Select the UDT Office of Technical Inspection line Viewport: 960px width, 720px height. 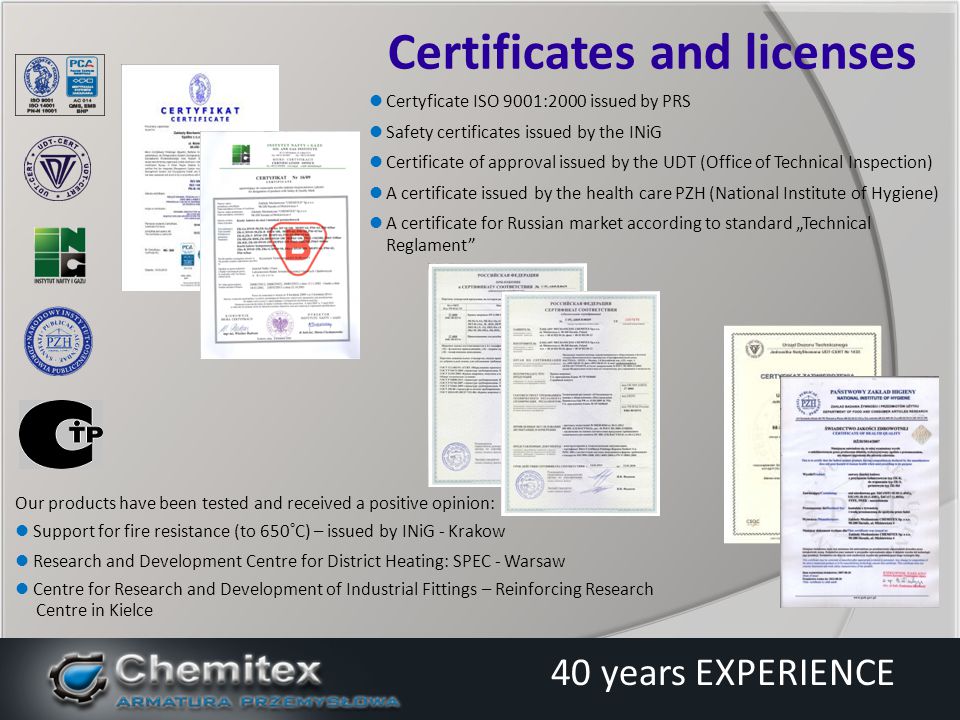click(659, 162)
